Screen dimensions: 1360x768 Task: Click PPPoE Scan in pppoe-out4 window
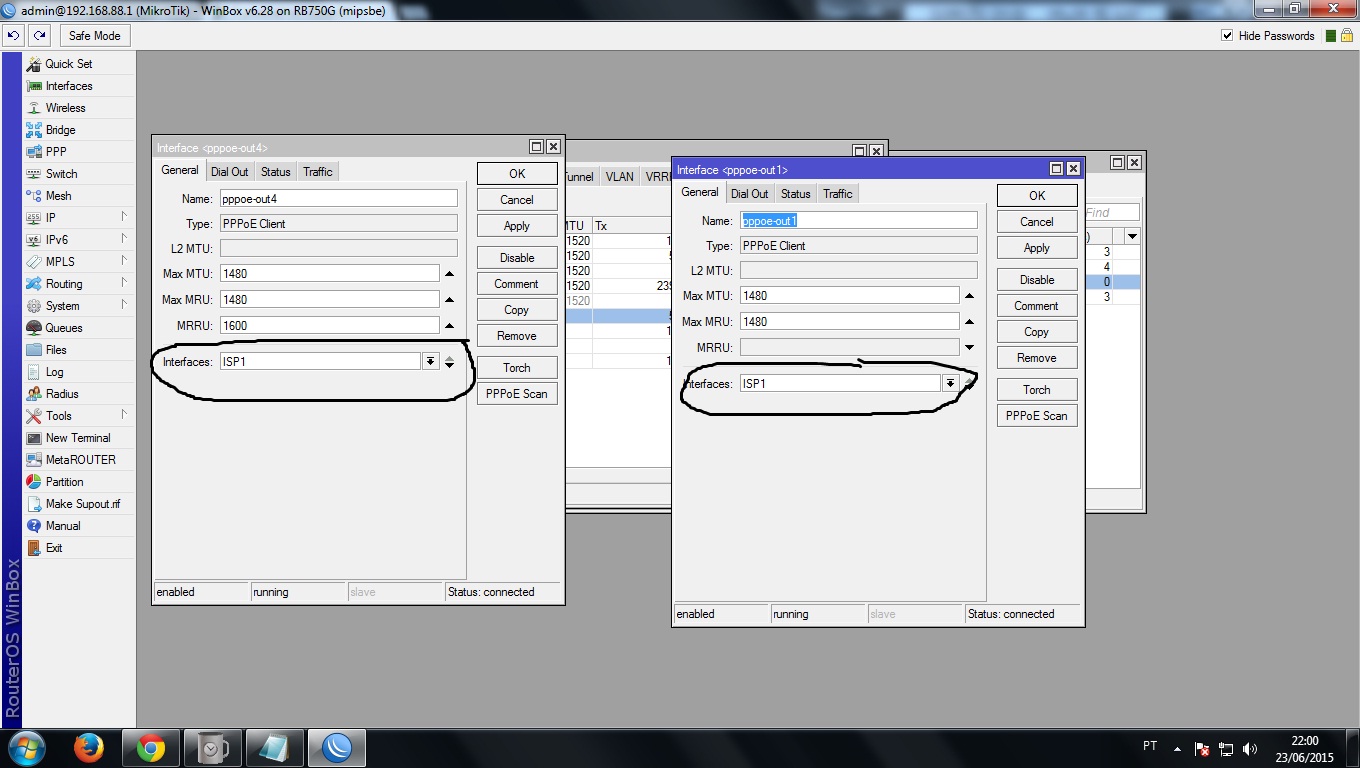pyautogui.click(x=517, y=394)
